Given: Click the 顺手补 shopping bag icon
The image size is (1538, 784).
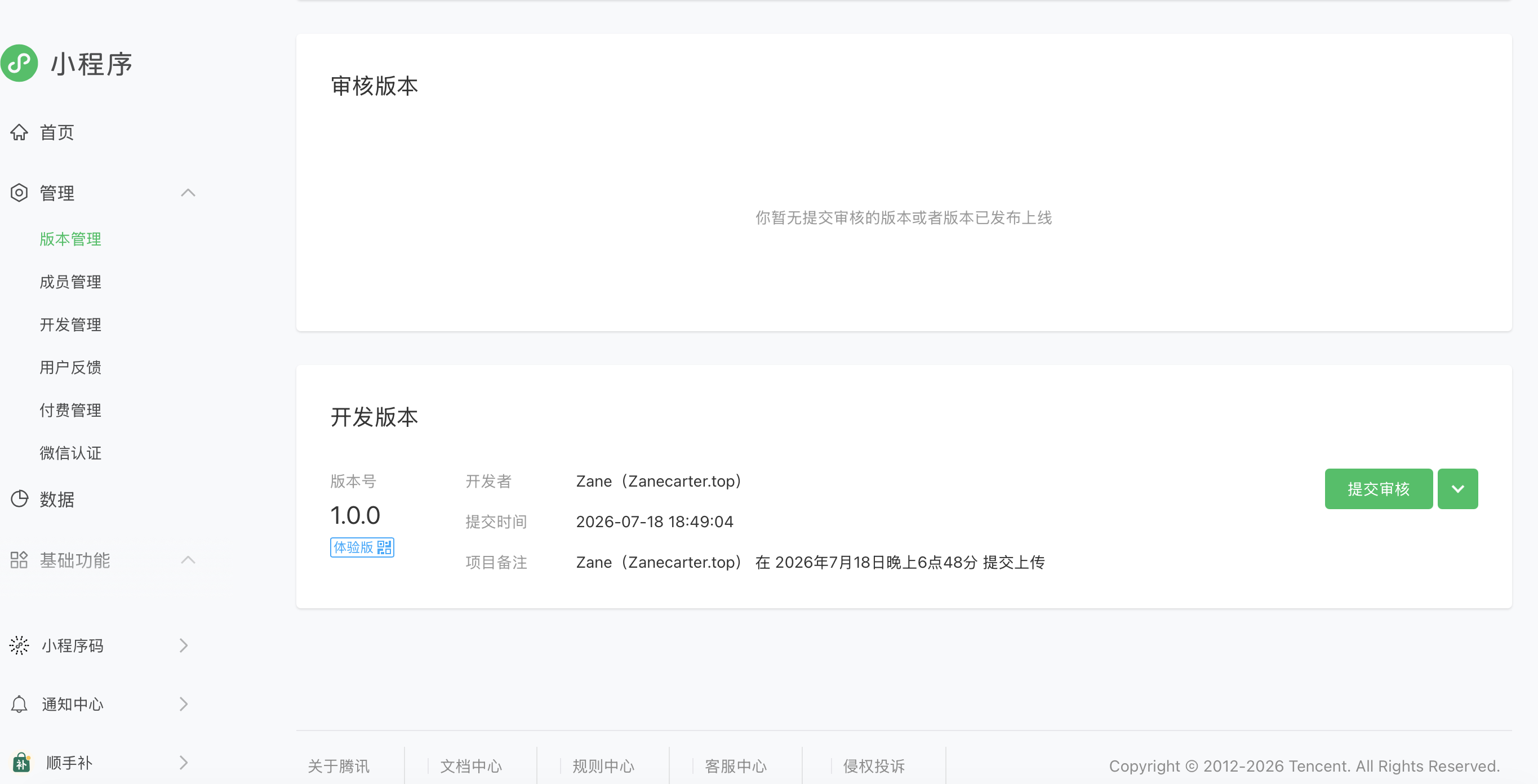Looking at the screenshot, I should pyautogui.click(x=21, y=762).
